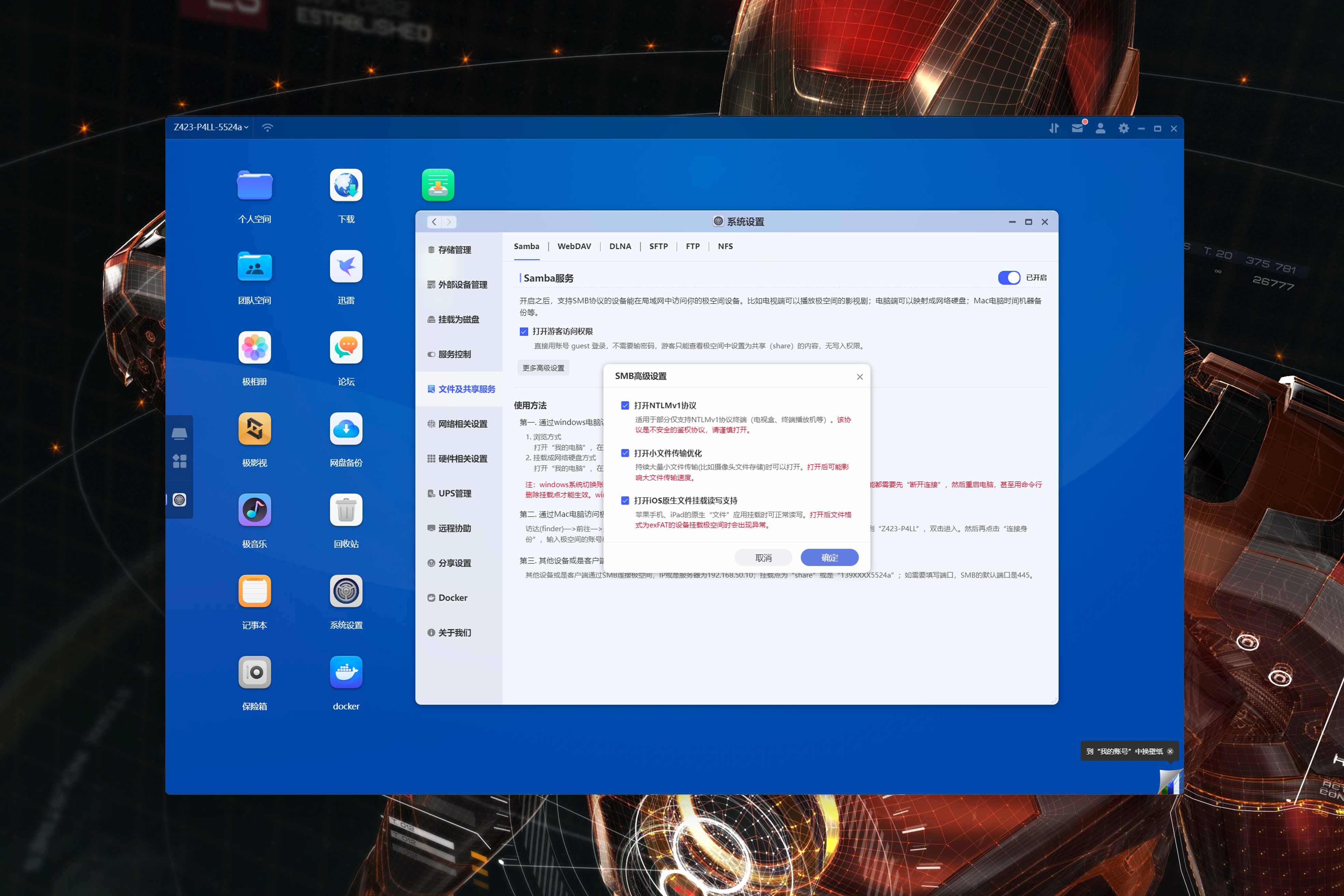Dismiss the 到"我的账号"中换壁纸 tip
Viewport: 1344px width, 896px height.
(x=1170, y=752)
